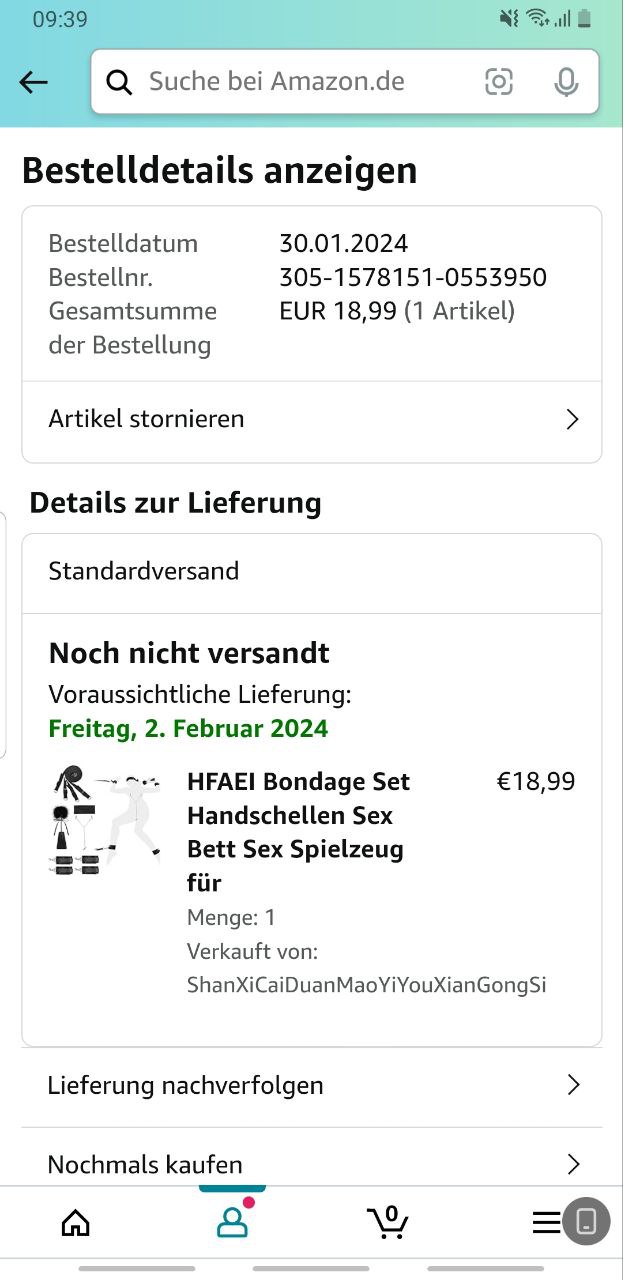Select Lieferung nachverfolgen option
Screen dimensions: 623x1280
click(x=185, y=1085)
